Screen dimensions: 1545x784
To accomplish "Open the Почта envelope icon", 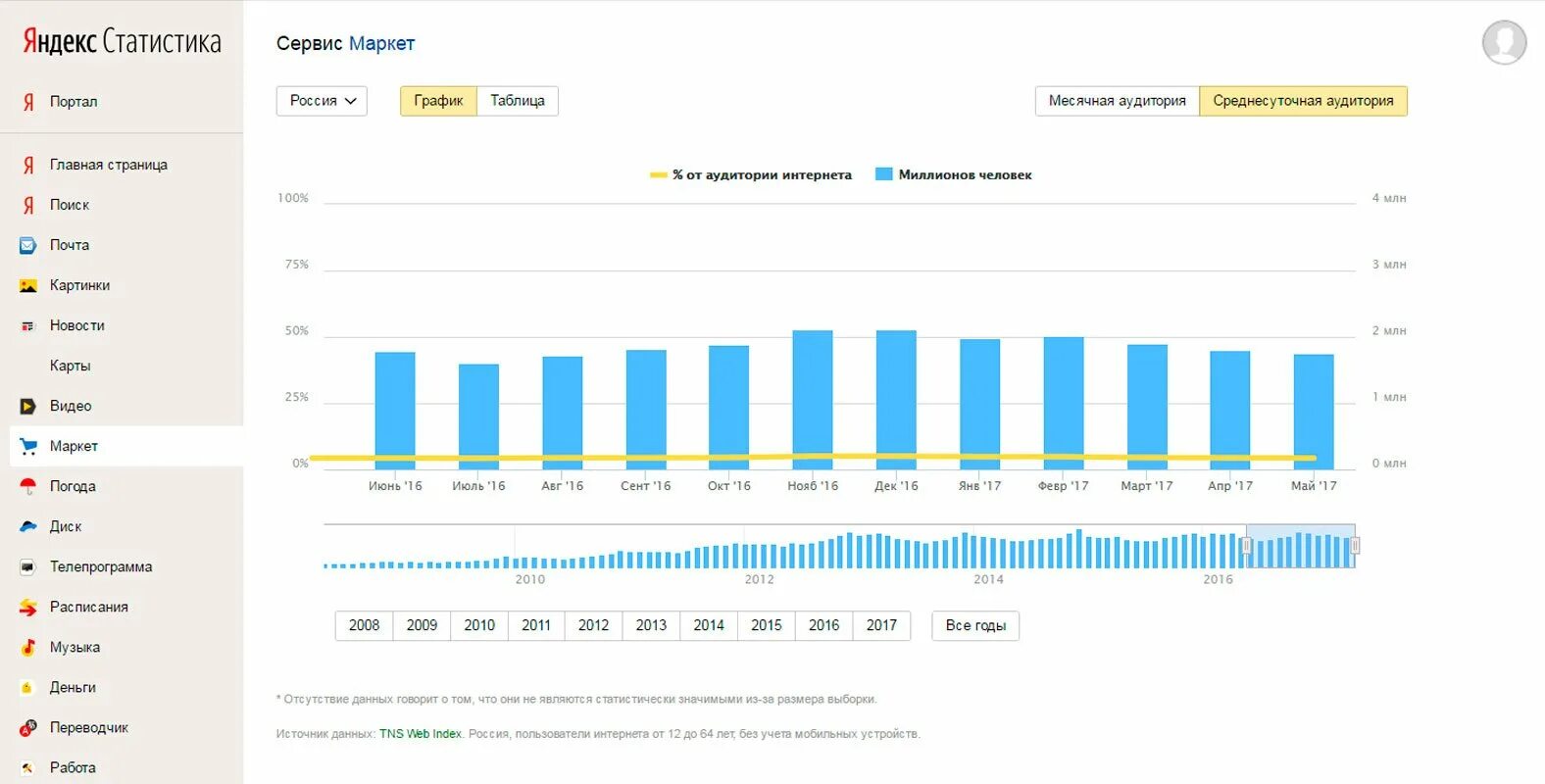I will [28, 246].
